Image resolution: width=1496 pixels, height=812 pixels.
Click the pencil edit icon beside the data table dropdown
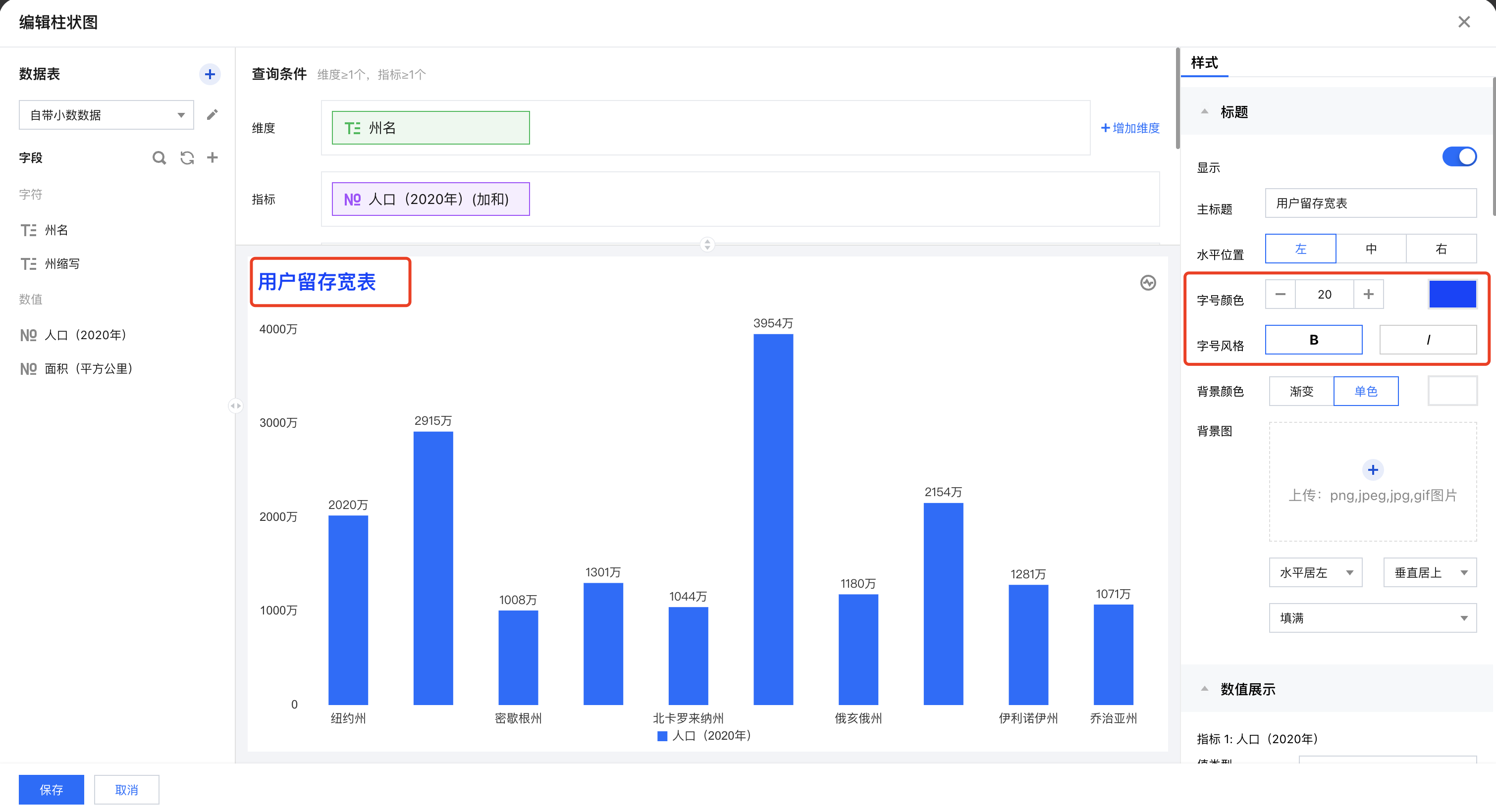click(212, 114)
